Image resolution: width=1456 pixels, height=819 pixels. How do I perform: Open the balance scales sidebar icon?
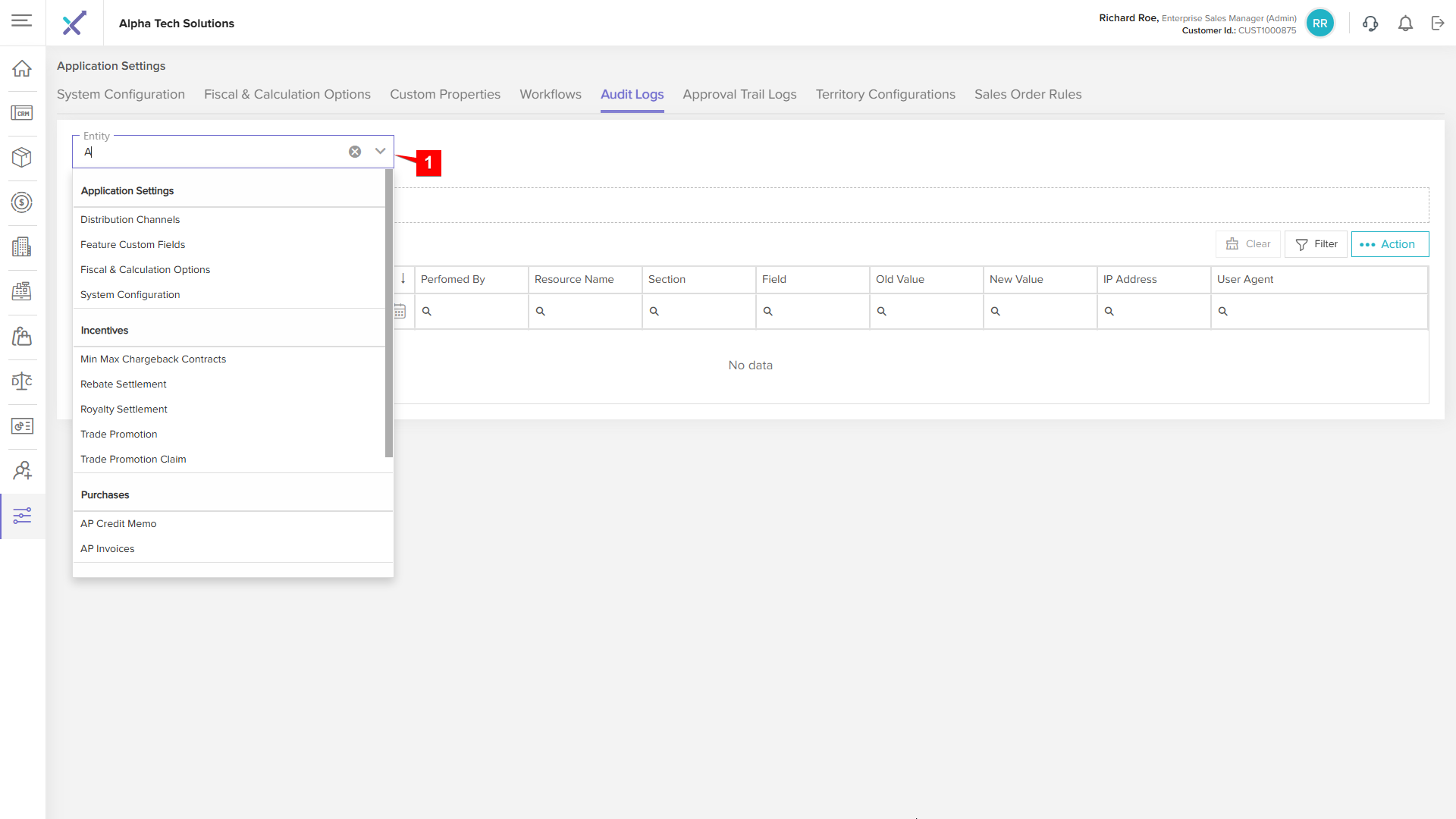[x=22, y=381]
